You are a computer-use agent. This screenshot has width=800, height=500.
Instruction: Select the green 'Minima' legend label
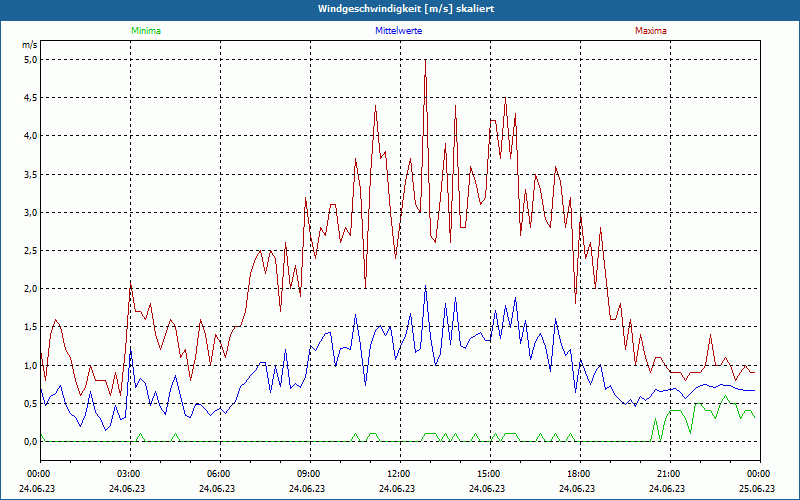[146, 31]
